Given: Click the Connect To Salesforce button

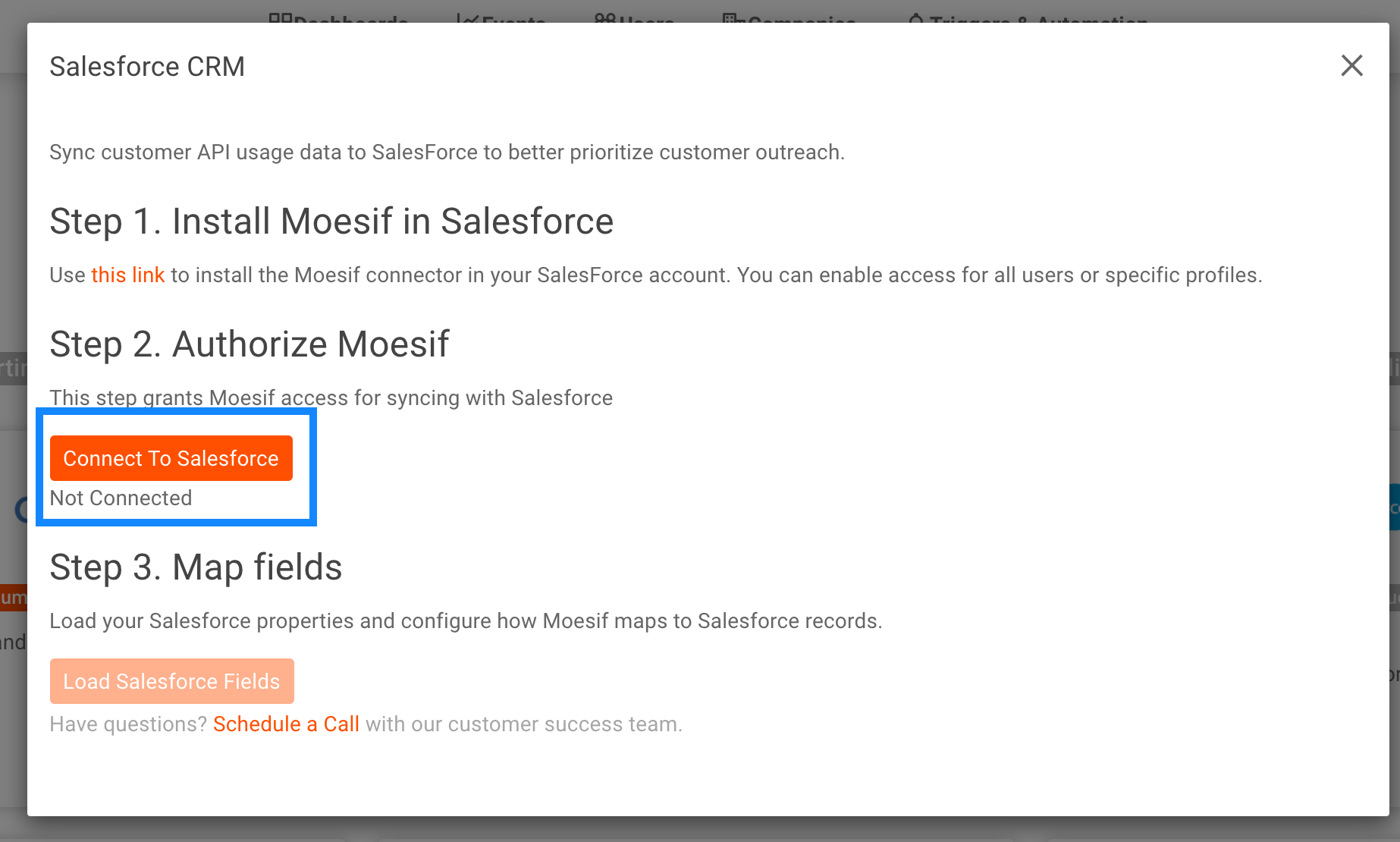Looking at the screenshot, I should pyautogui.click(x=171, y=458).
